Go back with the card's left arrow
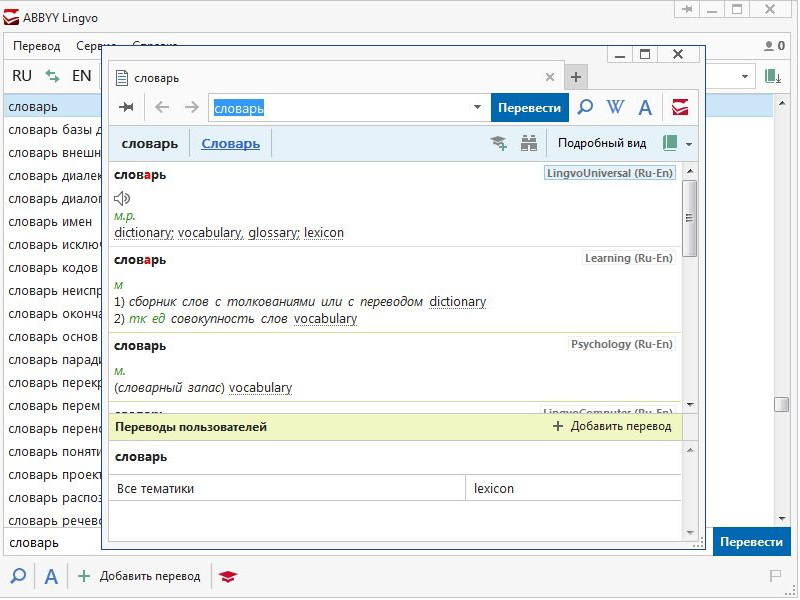This screenshot has height=600, width=800. (162, 107)
